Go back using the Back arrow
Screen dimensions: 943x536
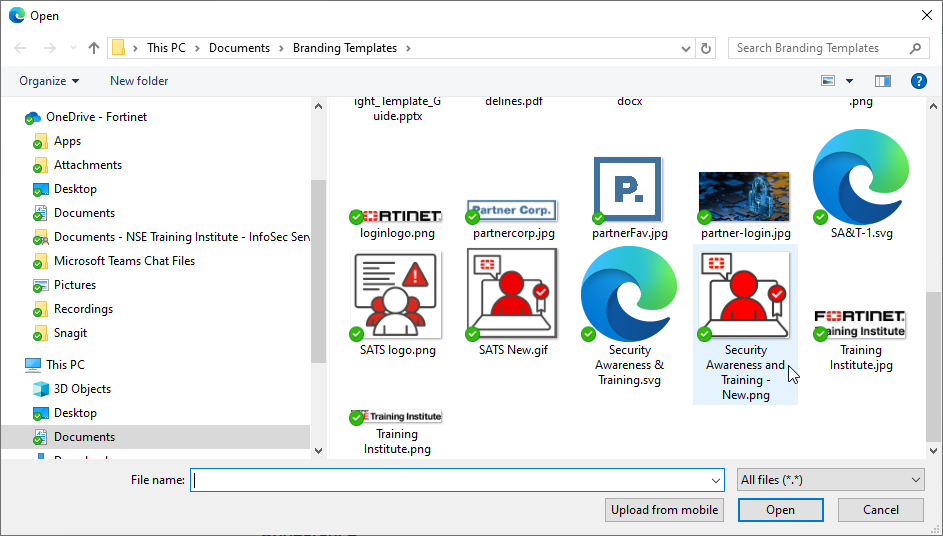20,48
